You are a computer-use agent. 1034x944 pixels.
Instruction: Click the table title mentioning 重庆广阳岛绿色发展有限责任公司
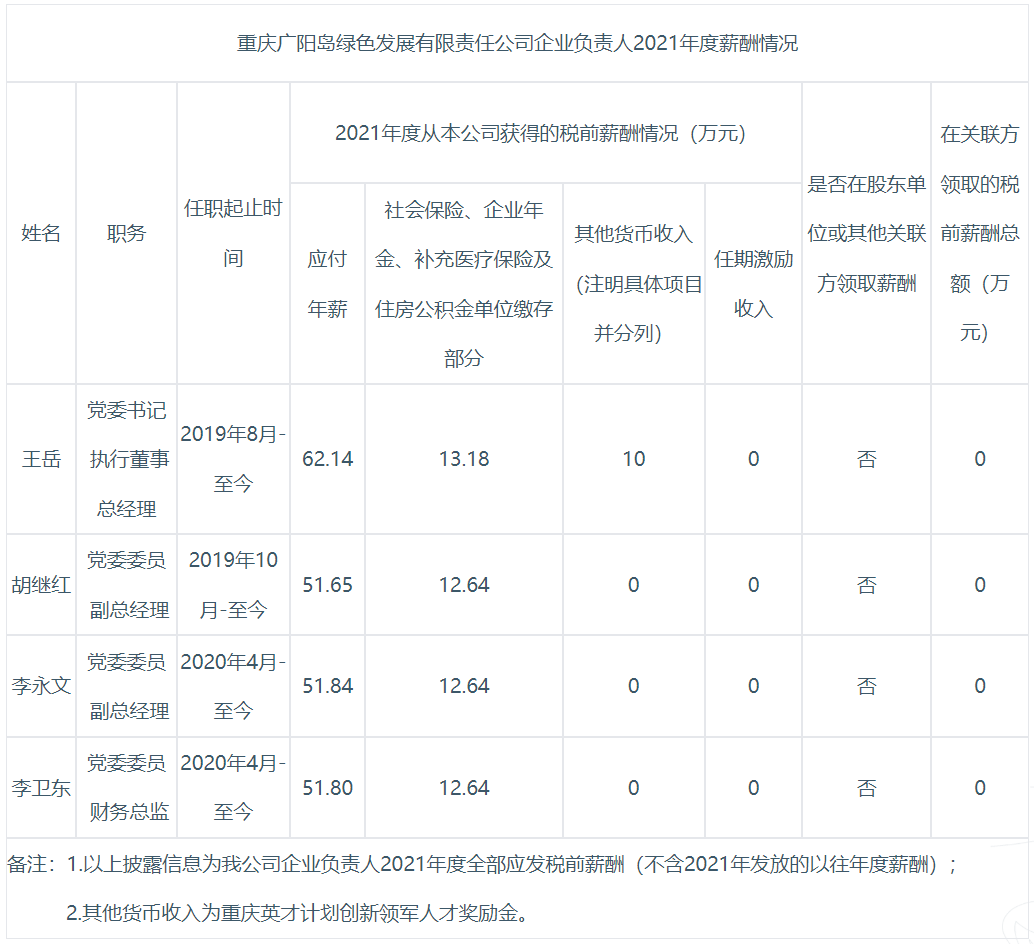click(x=517, y=44)
